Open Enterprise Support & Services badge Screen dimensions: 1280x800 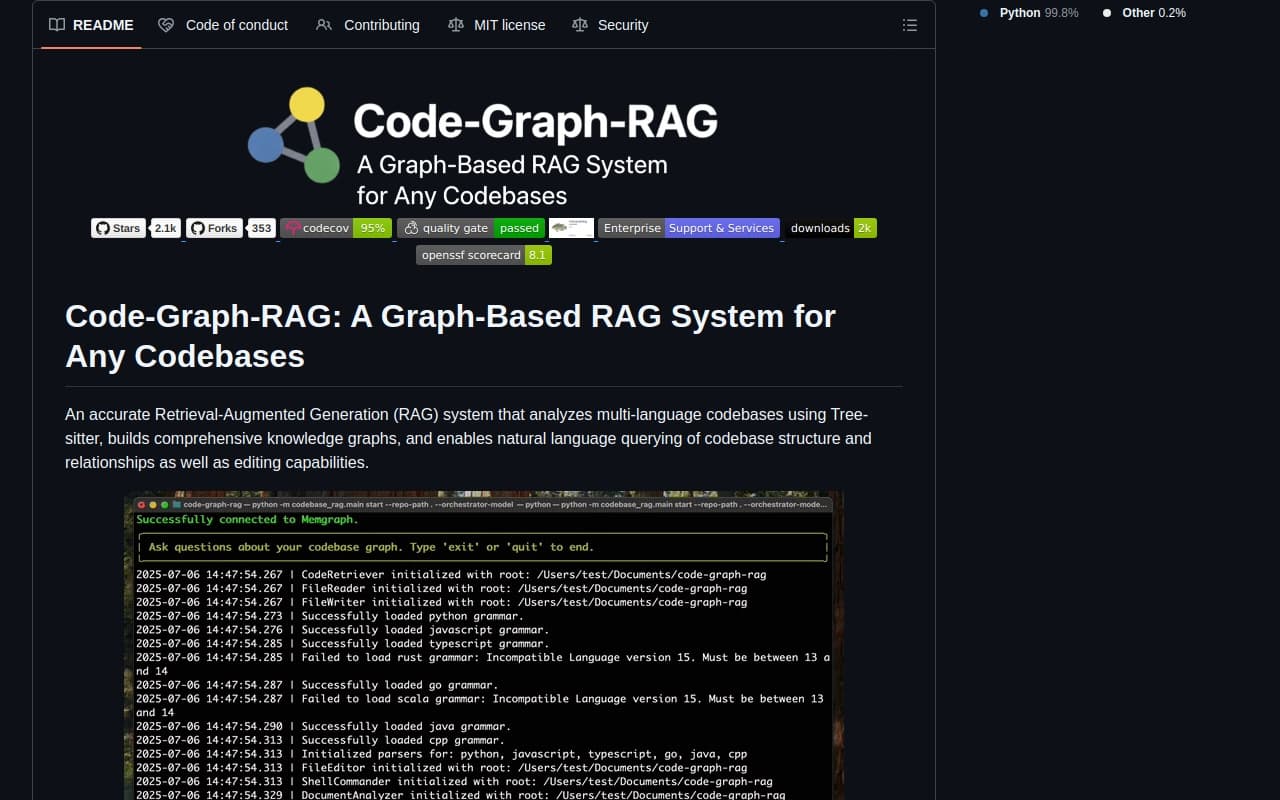pyautogui.click(x=689, y=228)
